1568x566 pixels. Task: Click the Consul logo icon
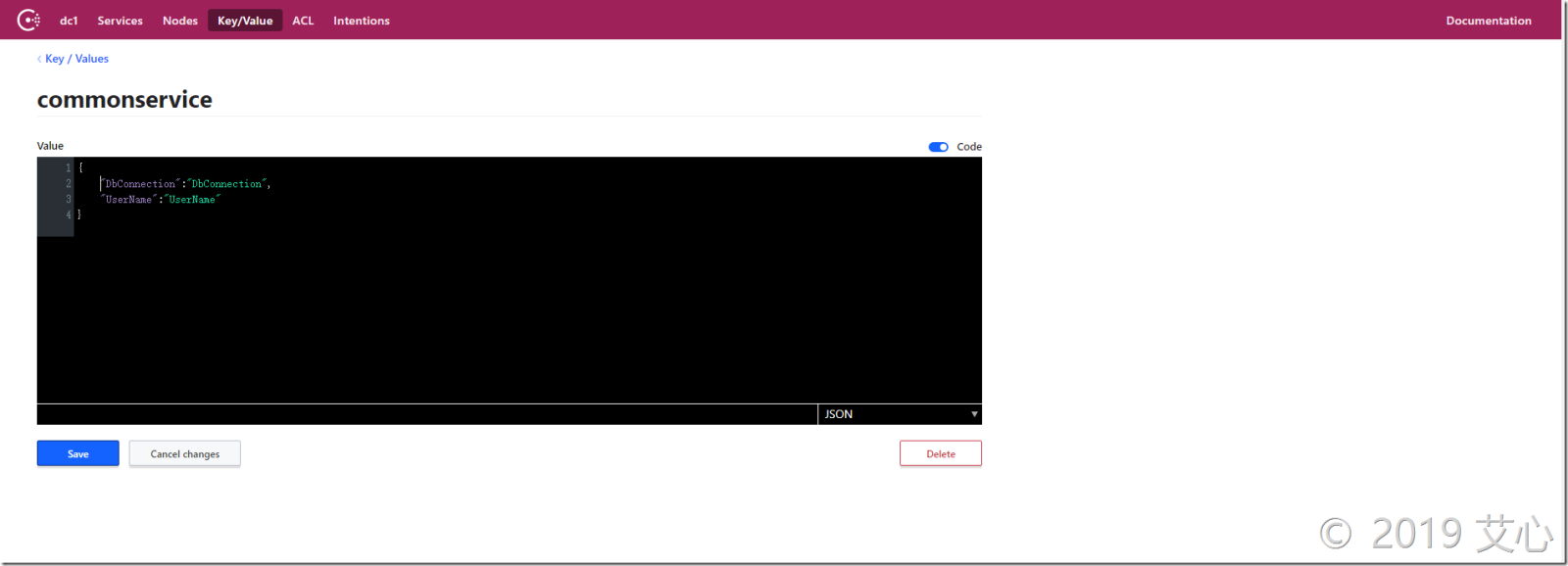coord(28,20)
